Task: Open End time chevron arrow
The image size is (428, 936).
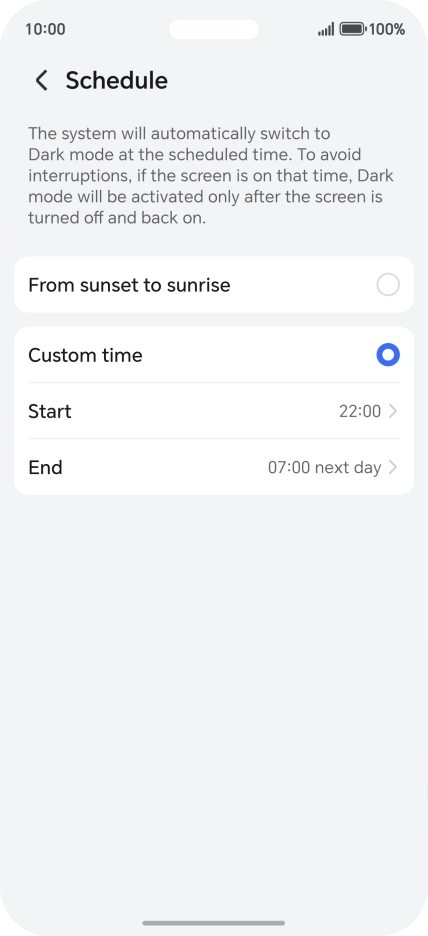Action: [393, 467]
